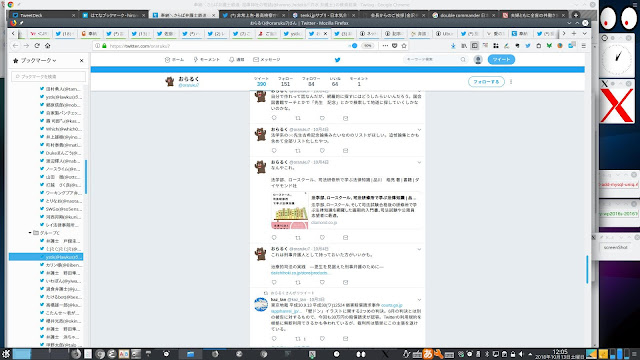
Task: Open chevron menu on kaz_law tweet
Action: [419, 300]
